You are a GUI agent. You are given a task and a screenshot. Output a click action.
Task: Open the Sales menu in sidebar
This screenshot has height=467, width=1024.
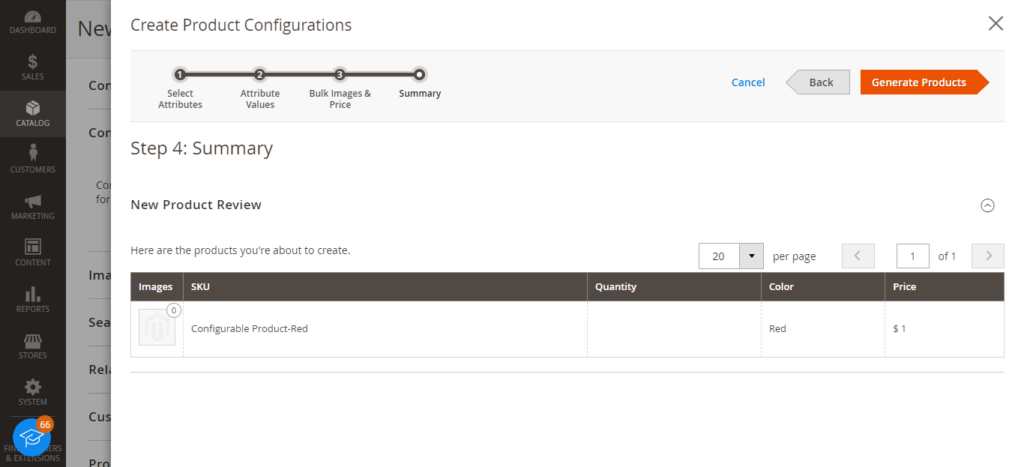coord(33,68)
